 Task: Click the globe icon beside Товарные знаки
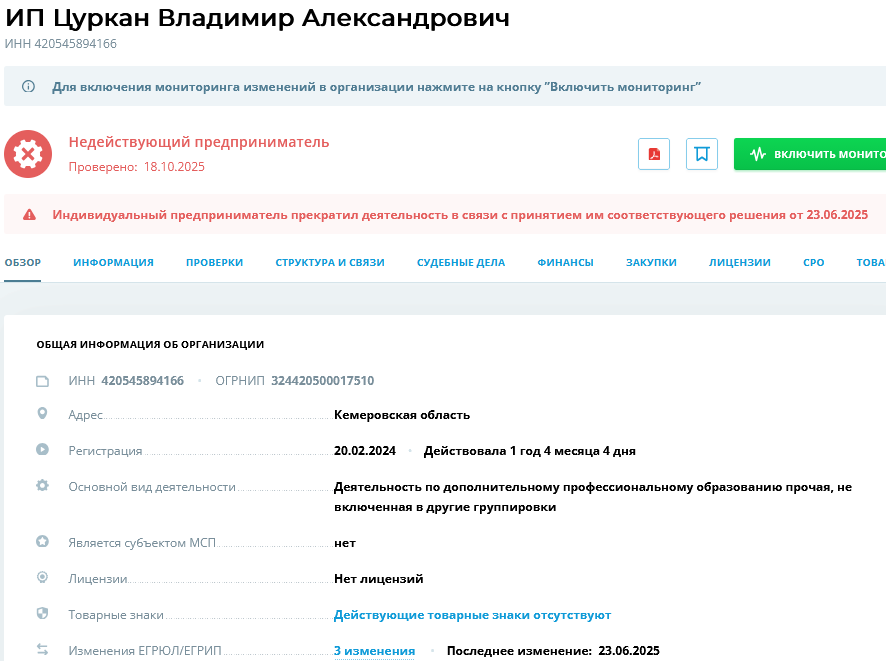(x=41, y=612)
